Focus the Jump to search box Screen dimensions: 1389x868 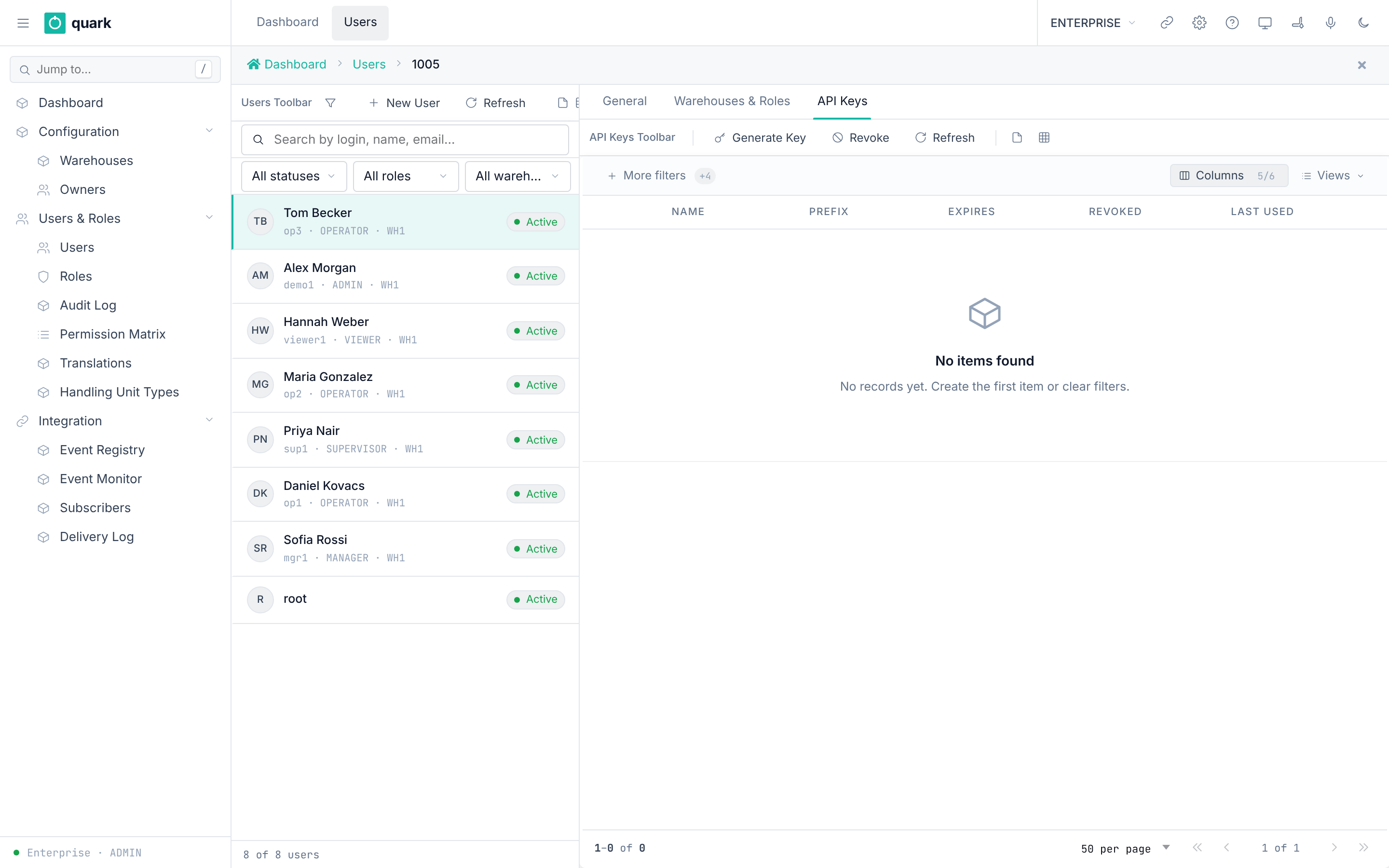115,69
